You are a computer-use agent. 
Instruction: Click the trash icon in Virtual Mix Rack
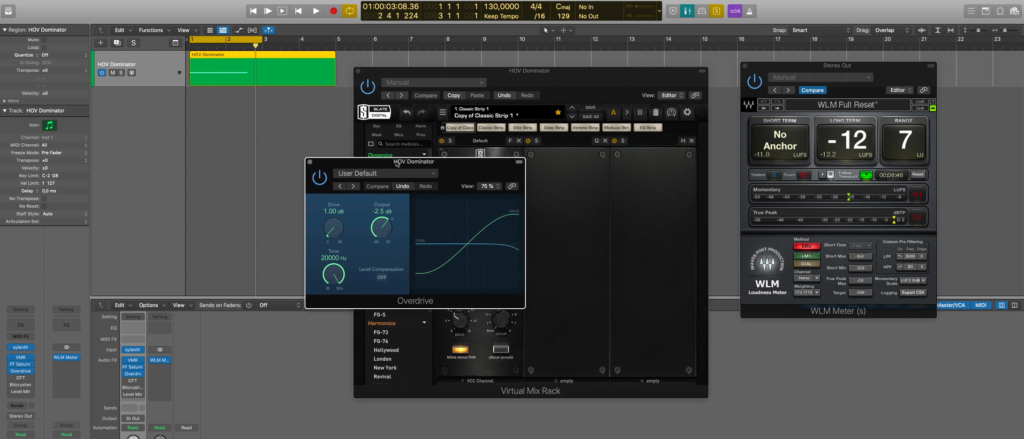pyautogui.click(x=655, y=112)
